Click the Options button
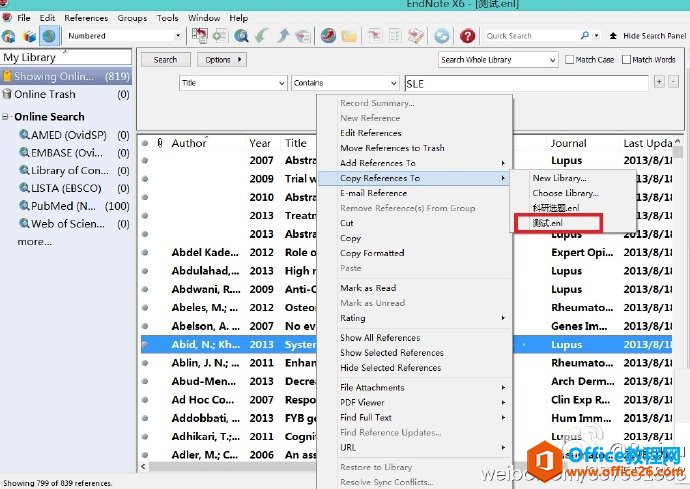690x489 pixels. point(221,59)
